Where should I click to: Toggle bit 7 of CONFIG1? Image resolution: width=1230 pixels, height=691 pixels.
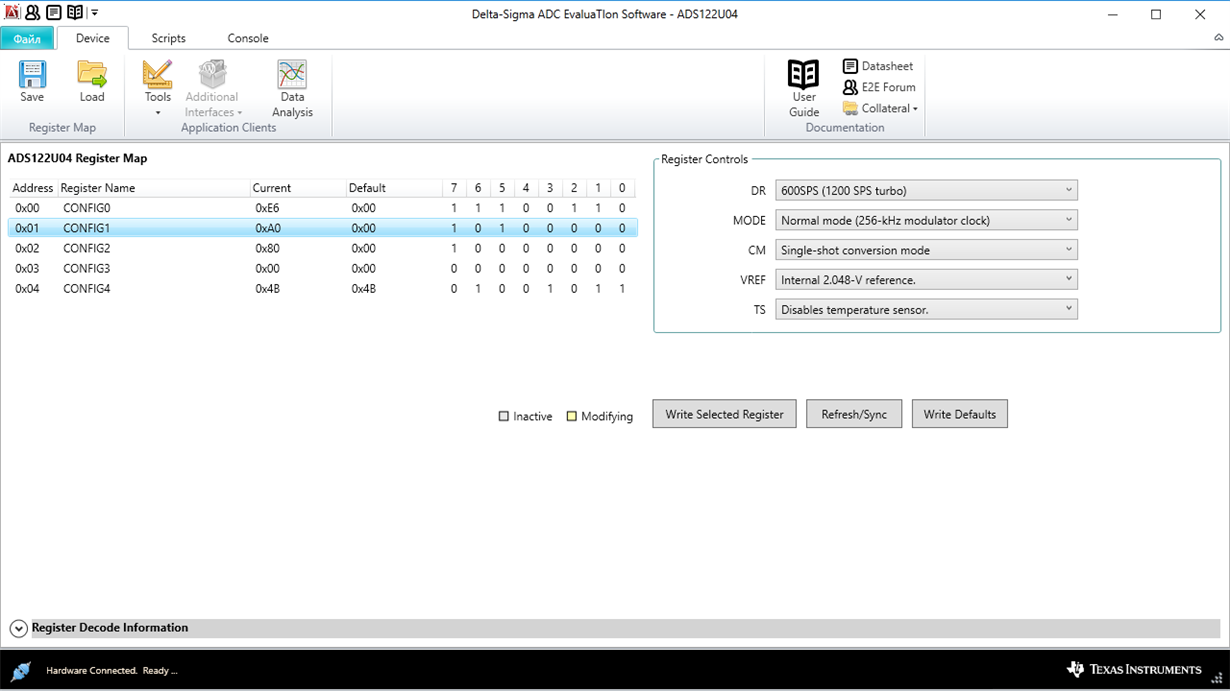tap(454, 228)
